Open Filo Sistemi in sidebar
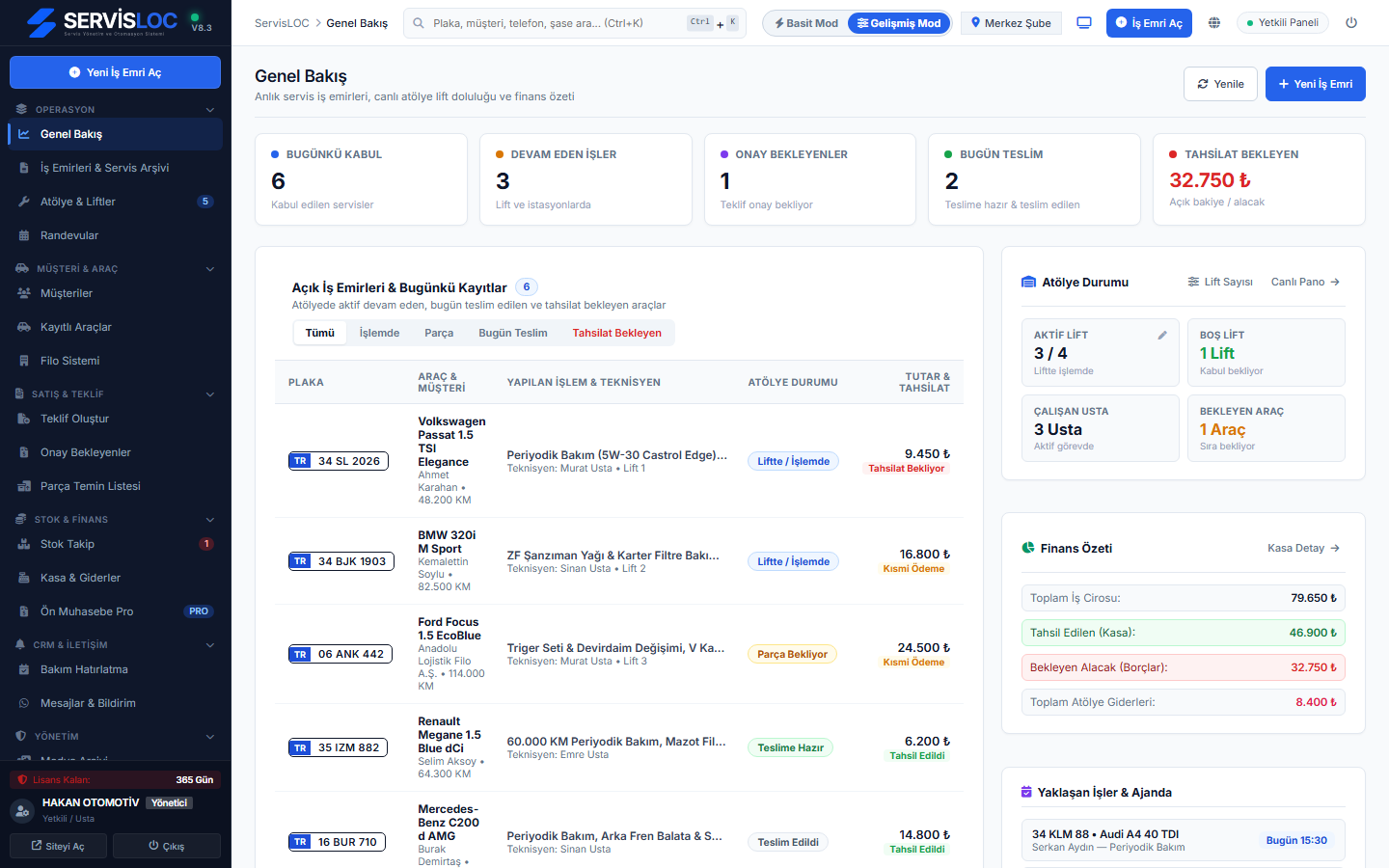 pyautogui.click(x=116, y=361)
